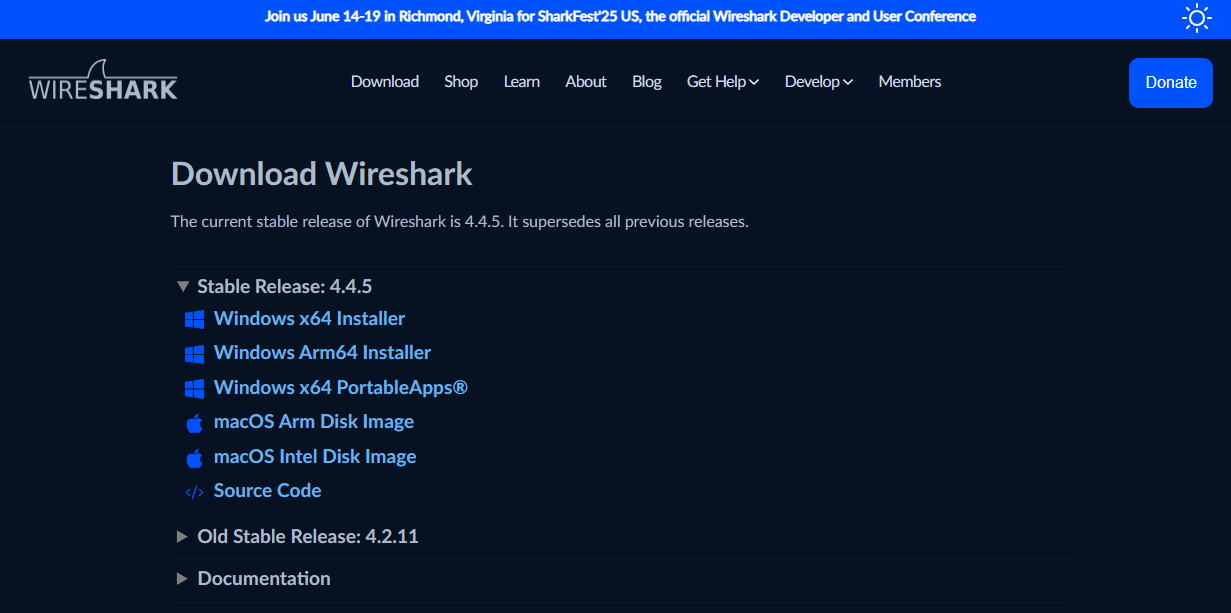Open the About nav item
This screenshot has width=1231, height=613.
coord(586,82)
